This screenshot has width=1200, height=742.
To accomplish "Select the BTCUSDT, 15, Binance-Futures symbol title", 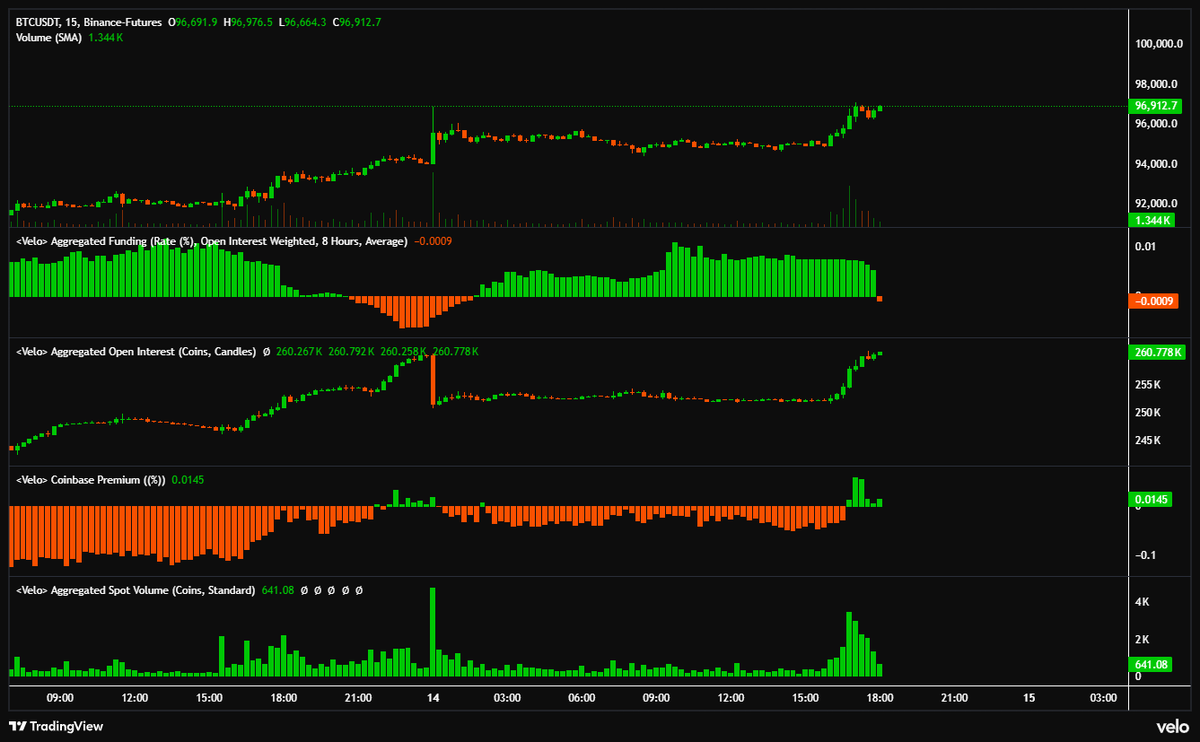I will [x=89, y=21].
